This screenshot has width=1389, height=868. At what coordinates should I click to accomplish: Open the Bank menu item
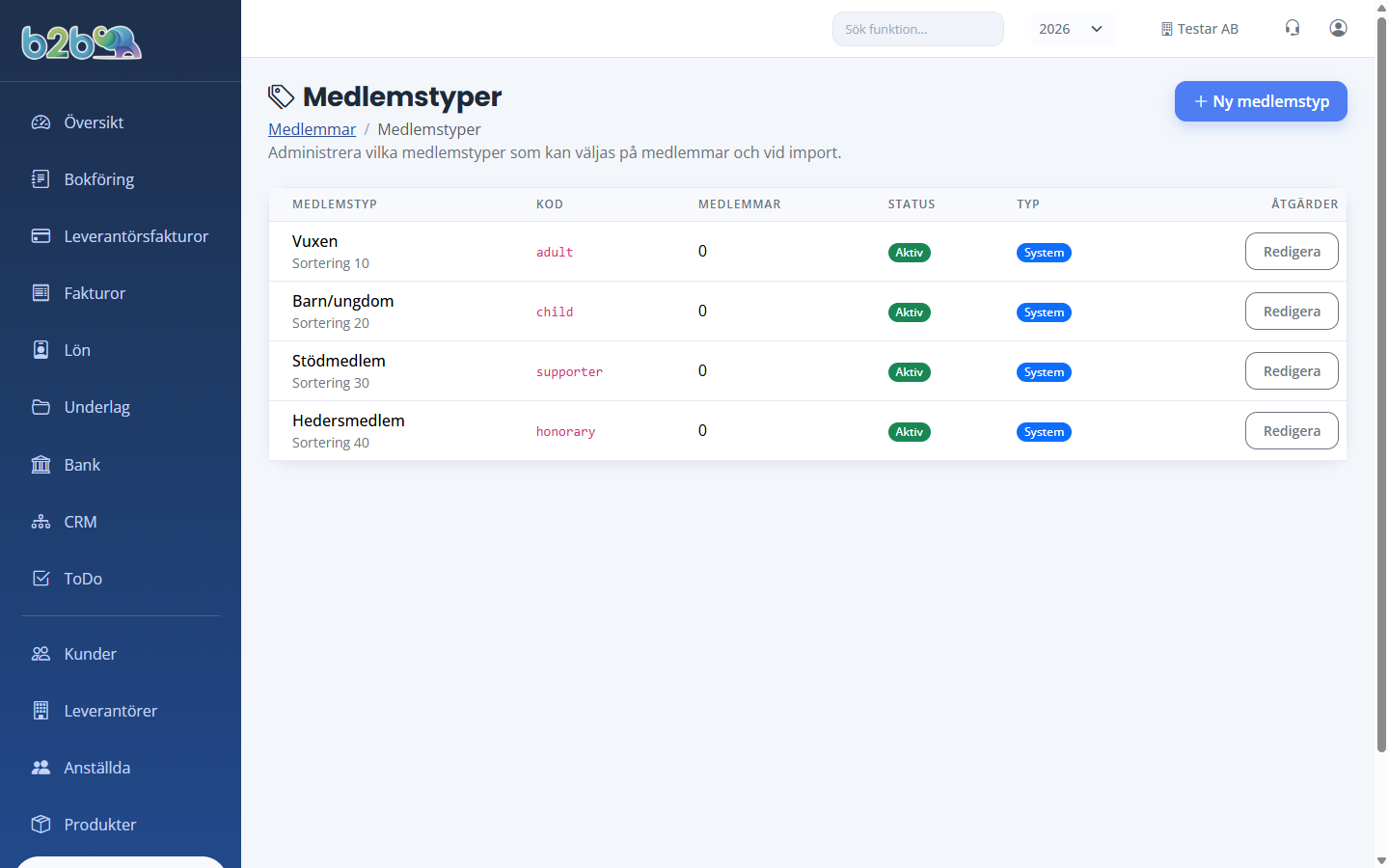click(x=82, y=465)
